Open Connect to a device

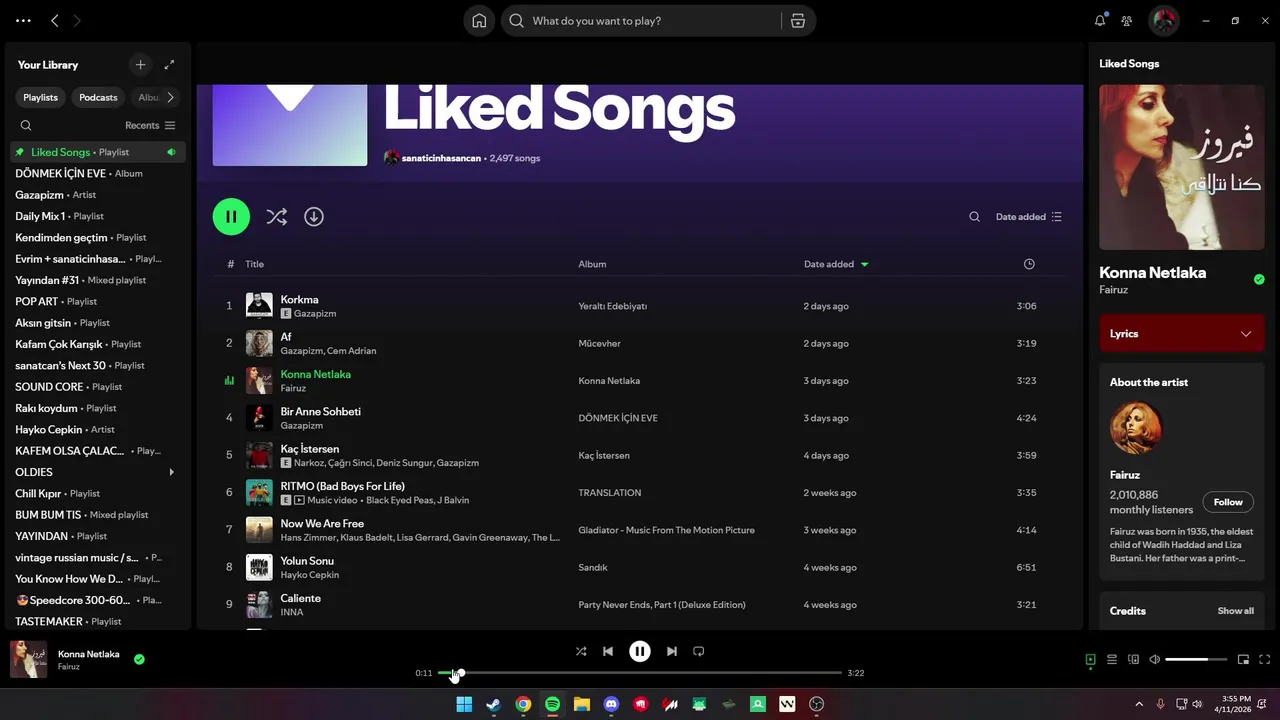tap(1133, 660)
